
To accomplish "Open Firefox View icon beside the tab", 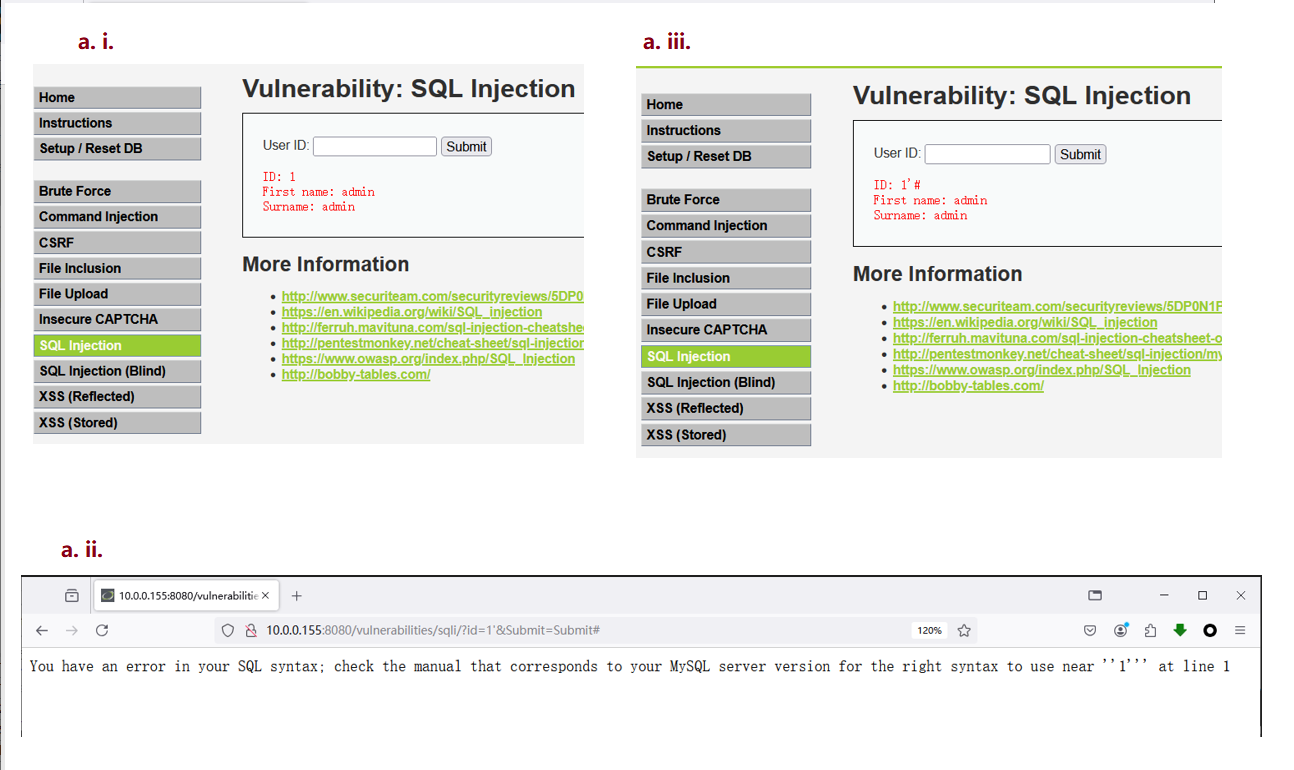I will coord(72,595).
